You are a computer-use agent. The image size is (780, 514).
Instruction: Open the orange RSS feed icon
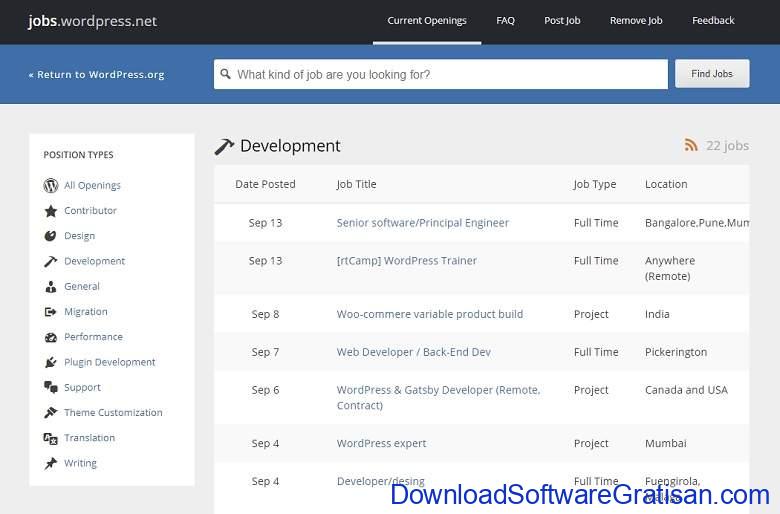click(690, 145)
